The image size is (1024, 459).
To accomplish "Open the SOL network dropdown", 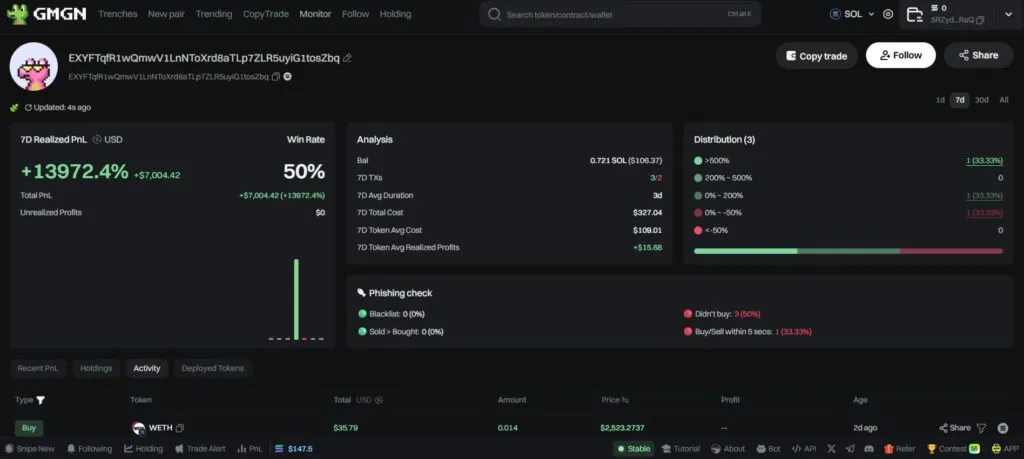I will pos(852,15).
